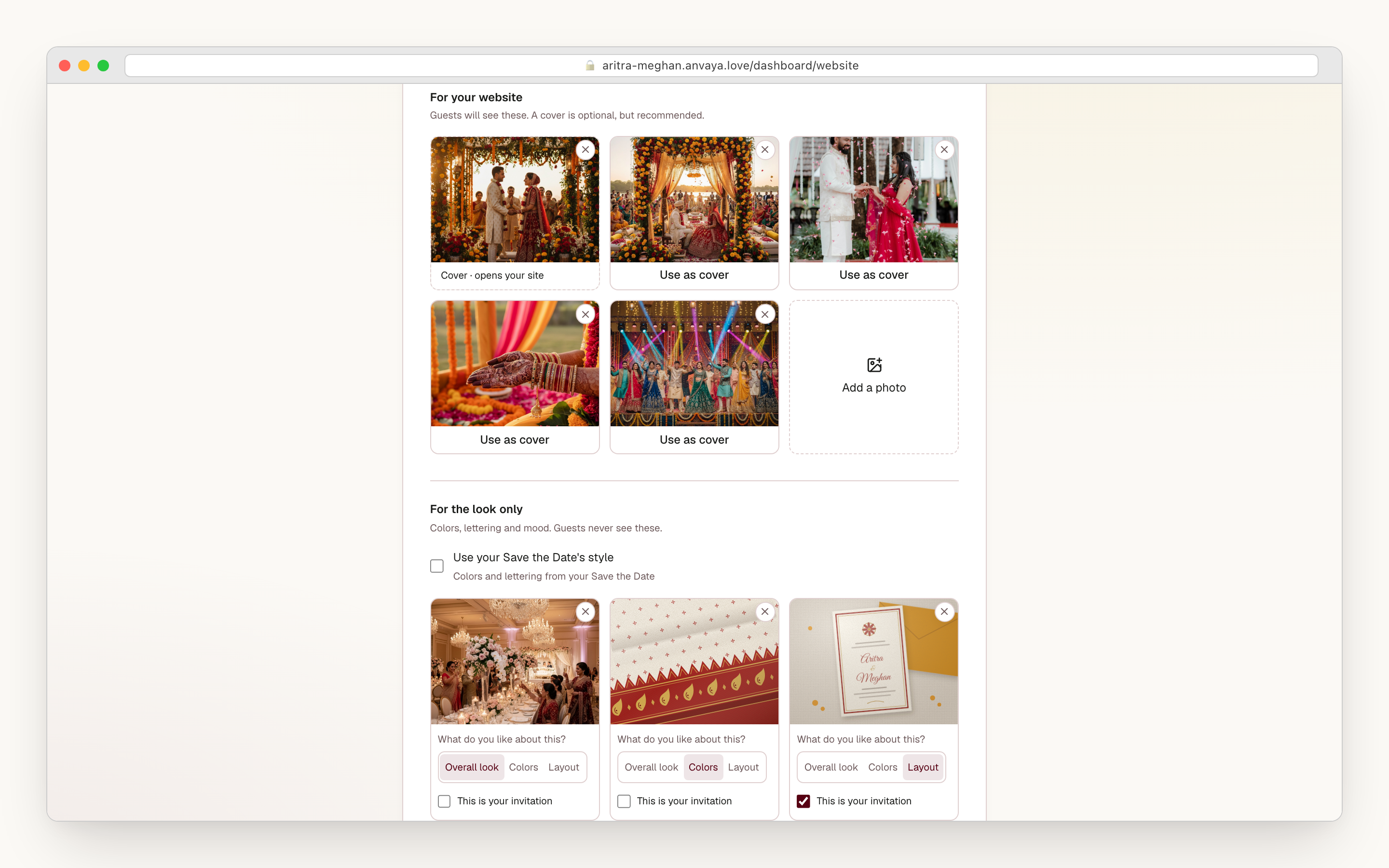Remove the petal shower couple photo
Image resolution: width=1389 pixels, height=868 pixels.
tap(944, 150)
